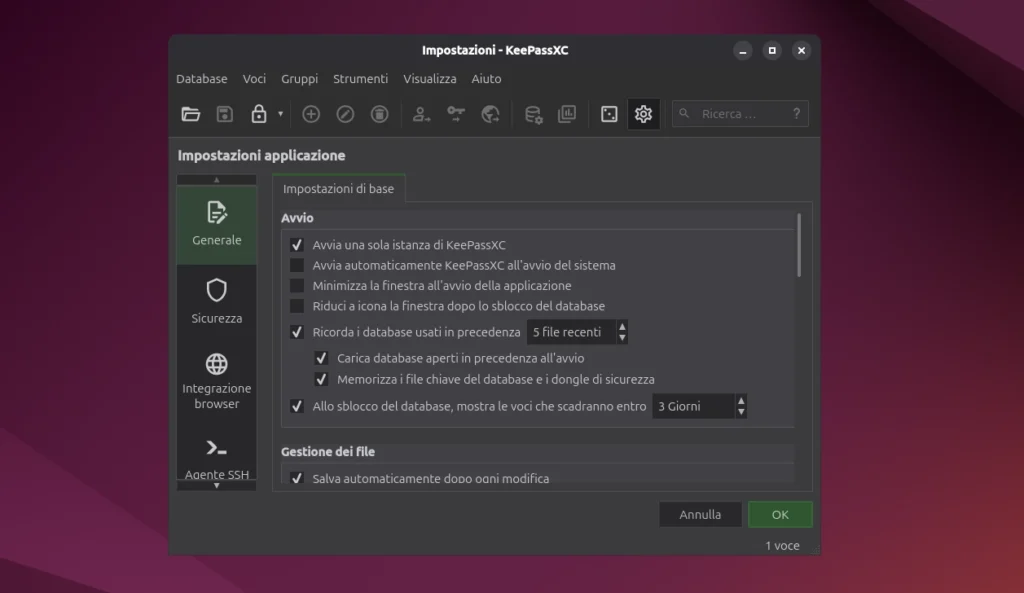Increase the 5 file recenti spinner value

(x=622, y=326)
